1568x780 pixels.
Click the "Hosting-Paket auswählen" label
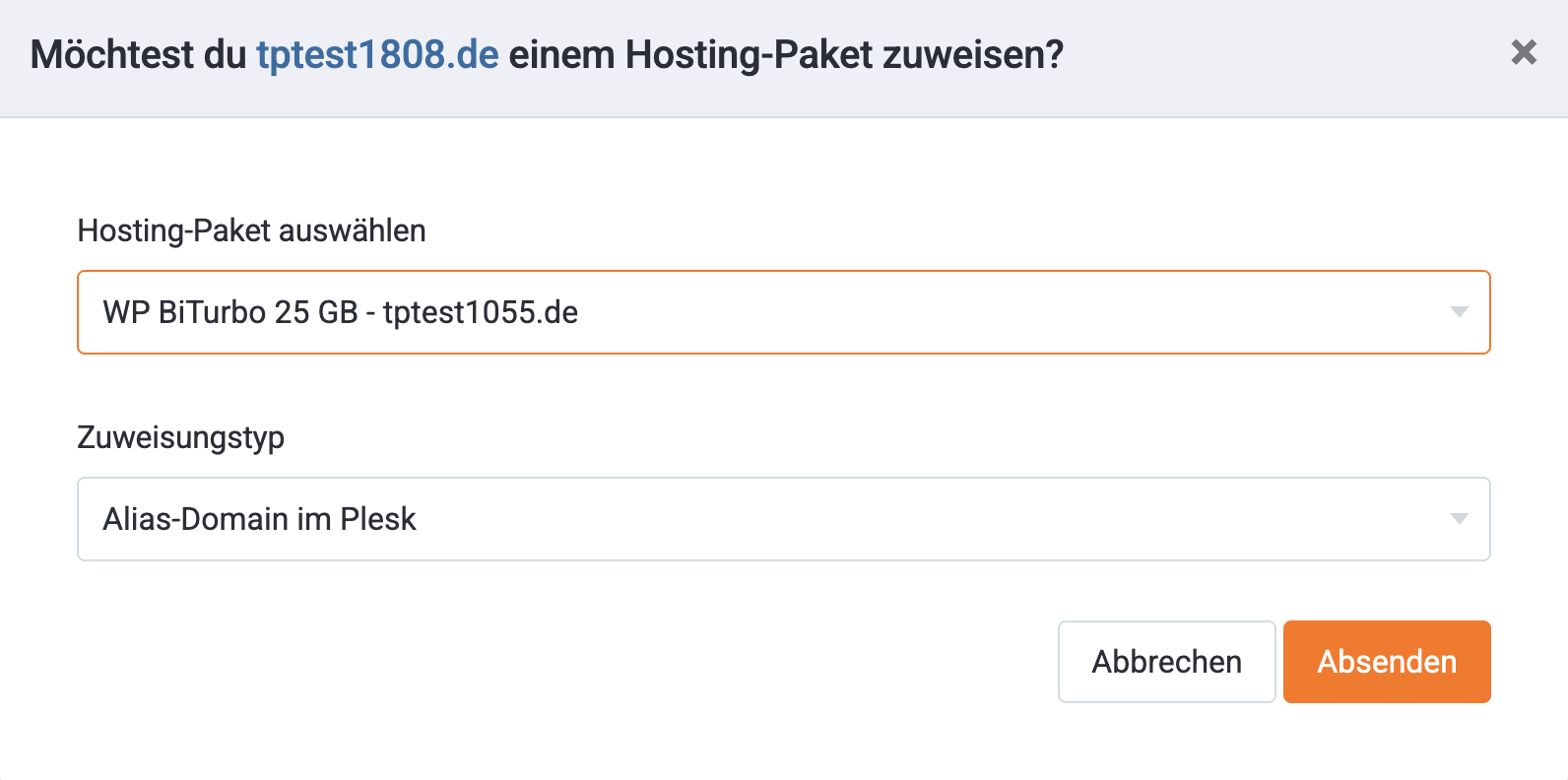click(x=251, y=230)
